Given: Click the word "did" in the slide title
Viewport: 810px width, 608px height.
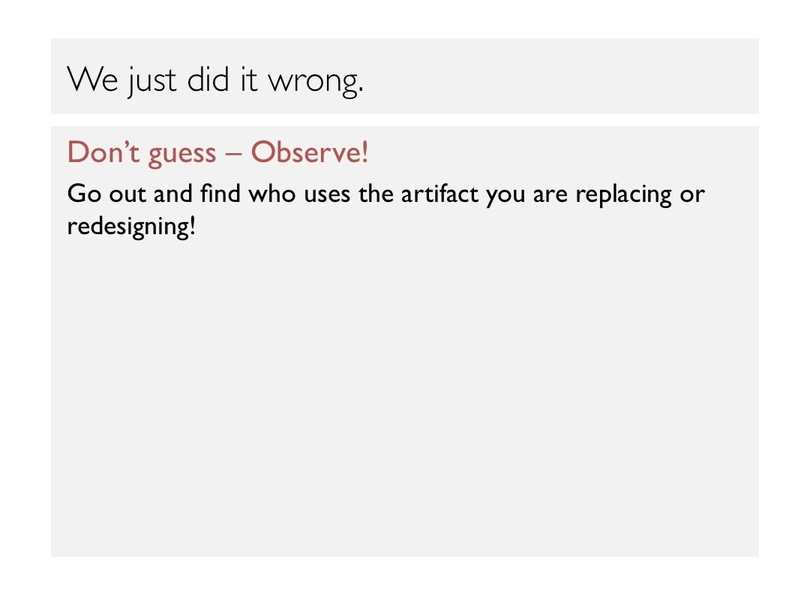Looking at the screenshot, I should coord(205,80).
